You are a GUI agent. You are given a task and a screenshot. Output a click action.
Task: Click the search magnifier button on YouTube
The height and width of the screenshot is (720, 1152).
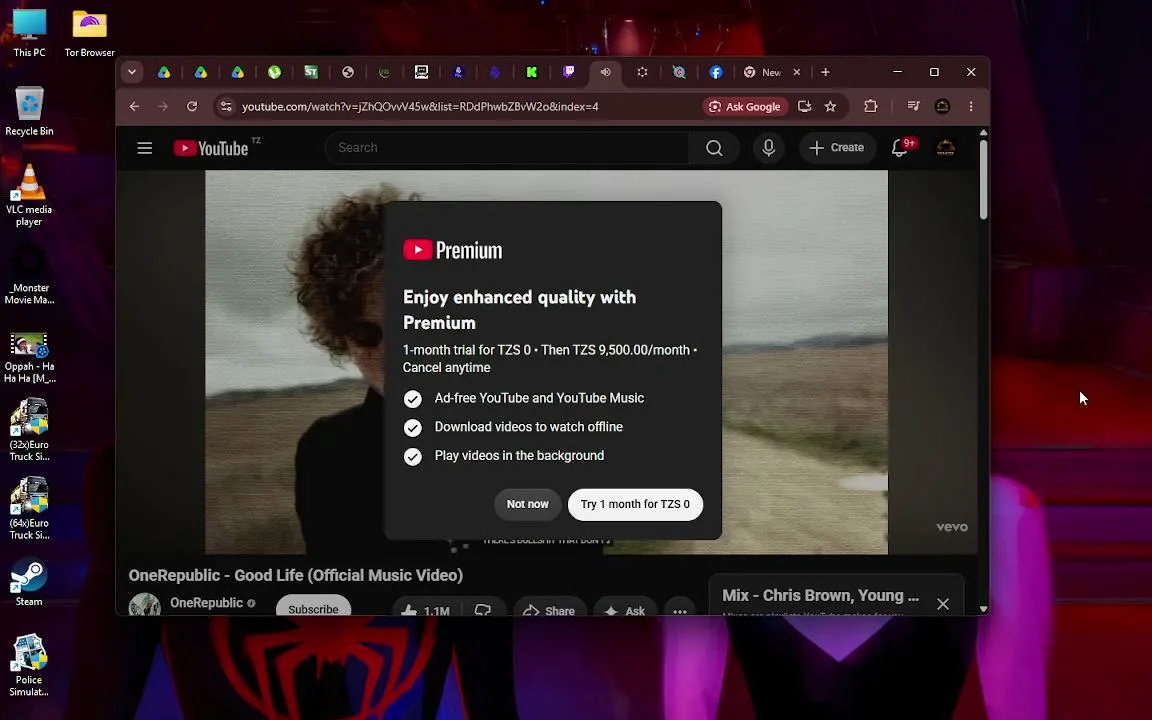click(x=714, y=148)
